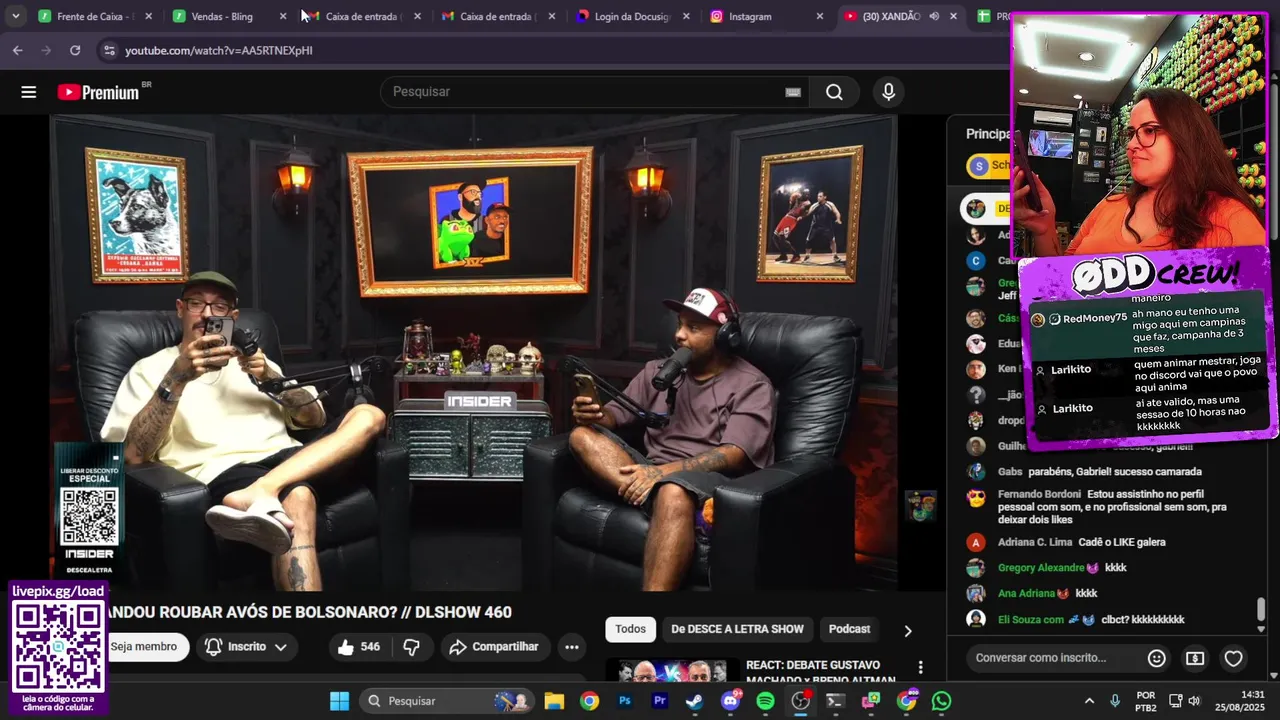Share the video via Compartilhar button
This screenshot has width=1280, height=720.
click(x=494, y=647)
